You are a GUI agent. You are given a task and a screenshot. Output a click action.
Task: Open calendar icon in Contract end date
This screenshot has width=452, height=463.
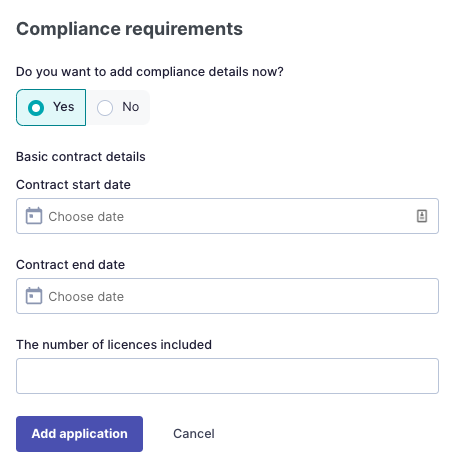click(34, 296)
